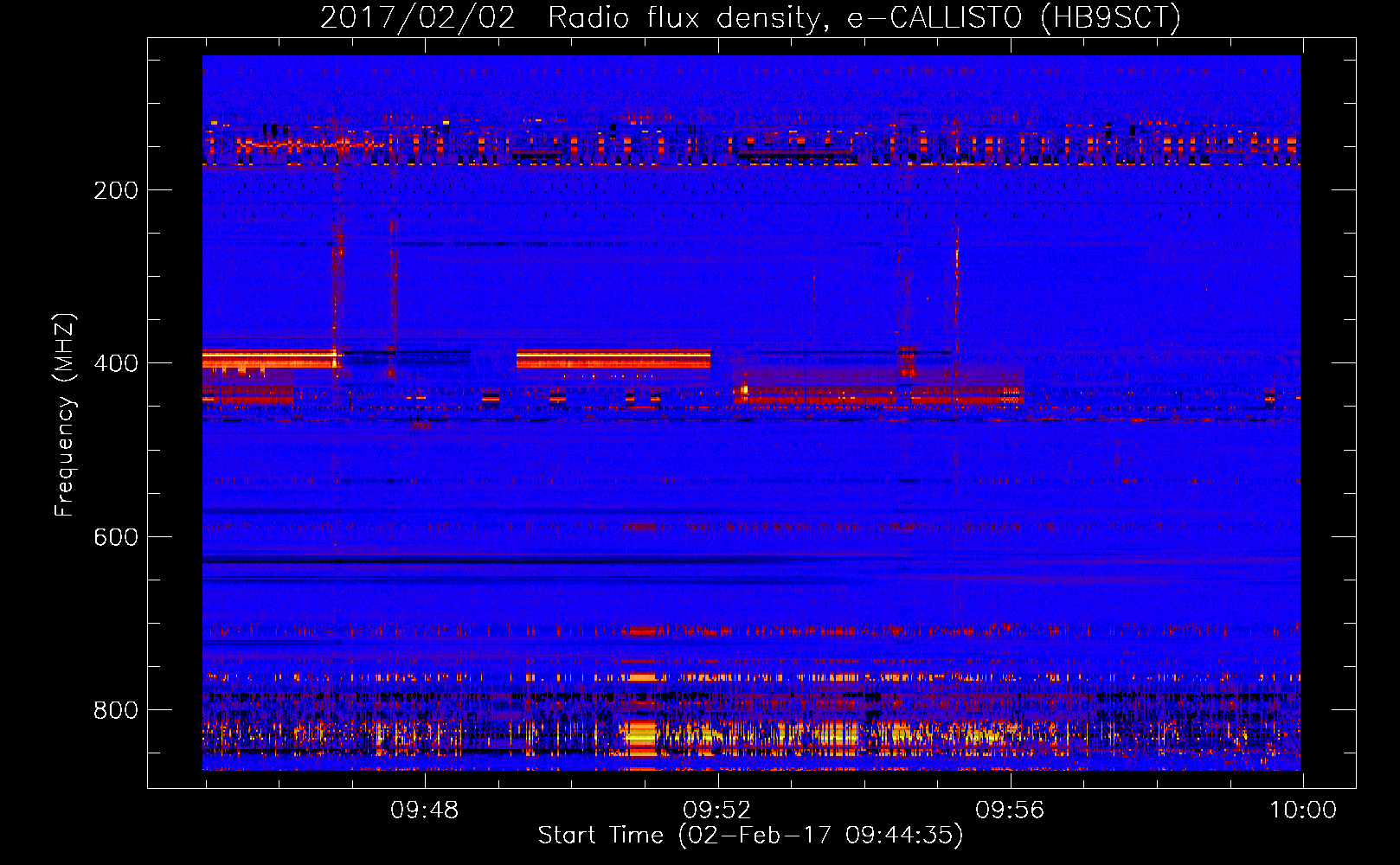Click the 200 frequency tick label

tap(116, 190)
